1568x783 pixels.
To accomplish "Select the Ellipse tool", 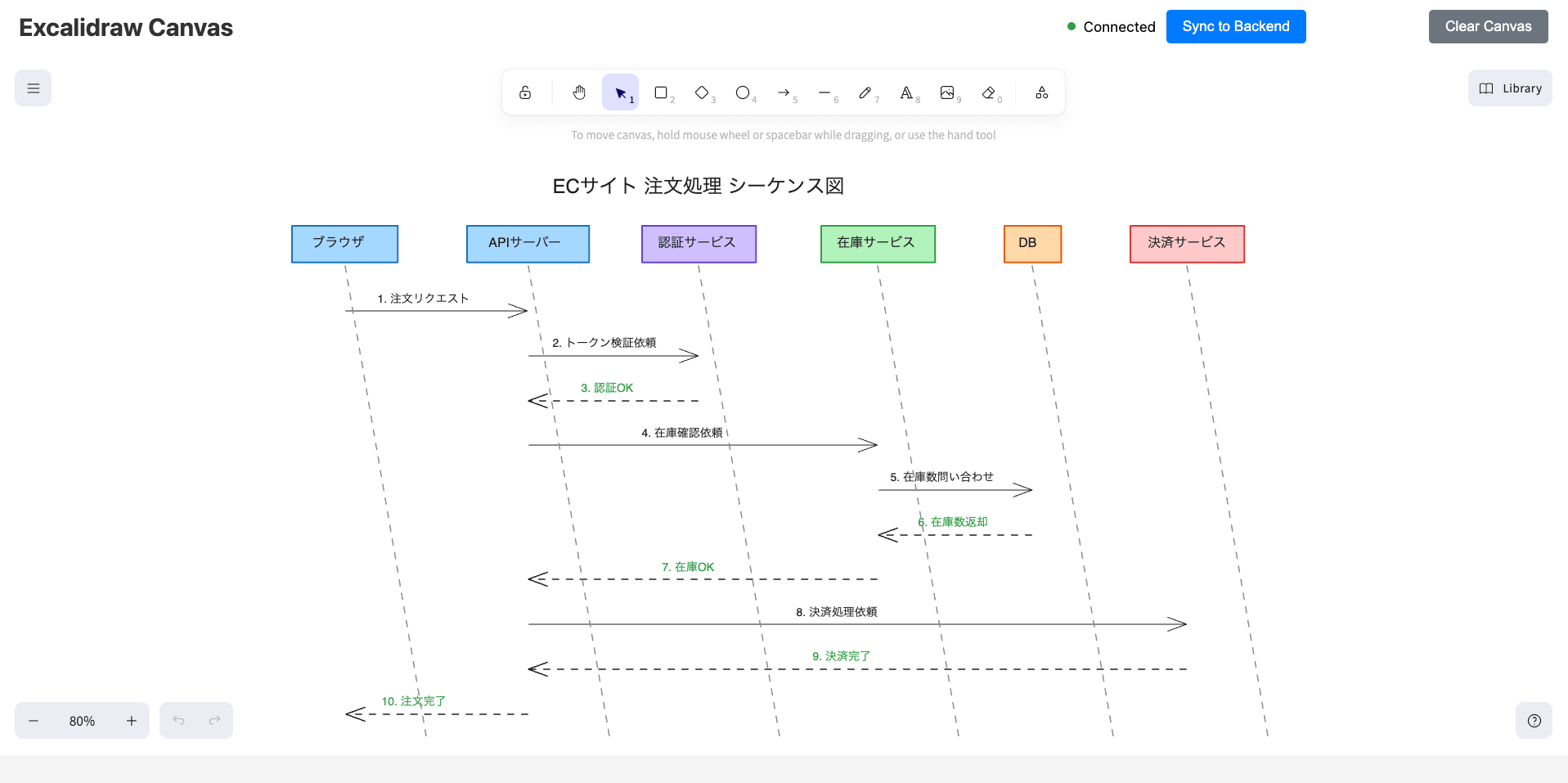I will click(743, 92).
